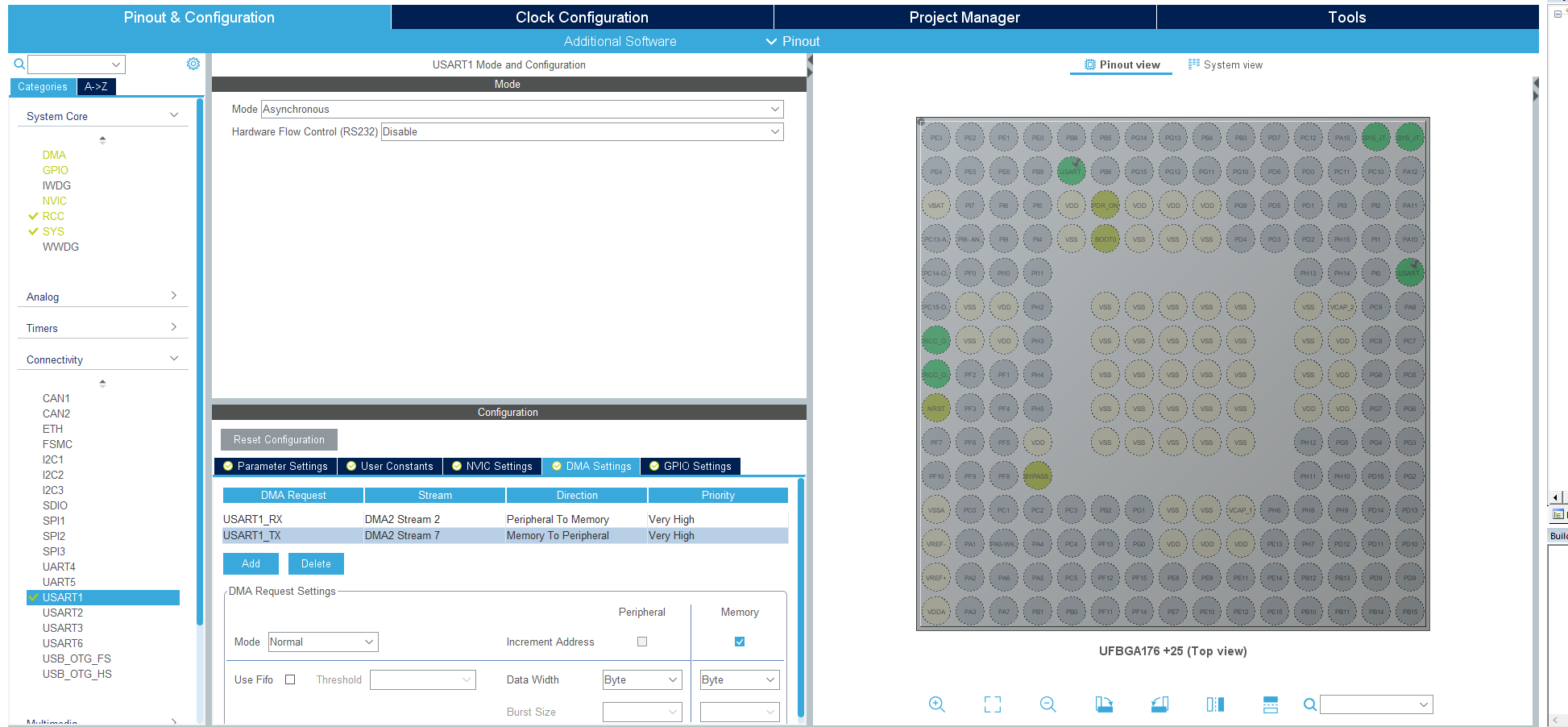
Task: Open the USART1 Mode dropdown
Action: tap(522, 110)
